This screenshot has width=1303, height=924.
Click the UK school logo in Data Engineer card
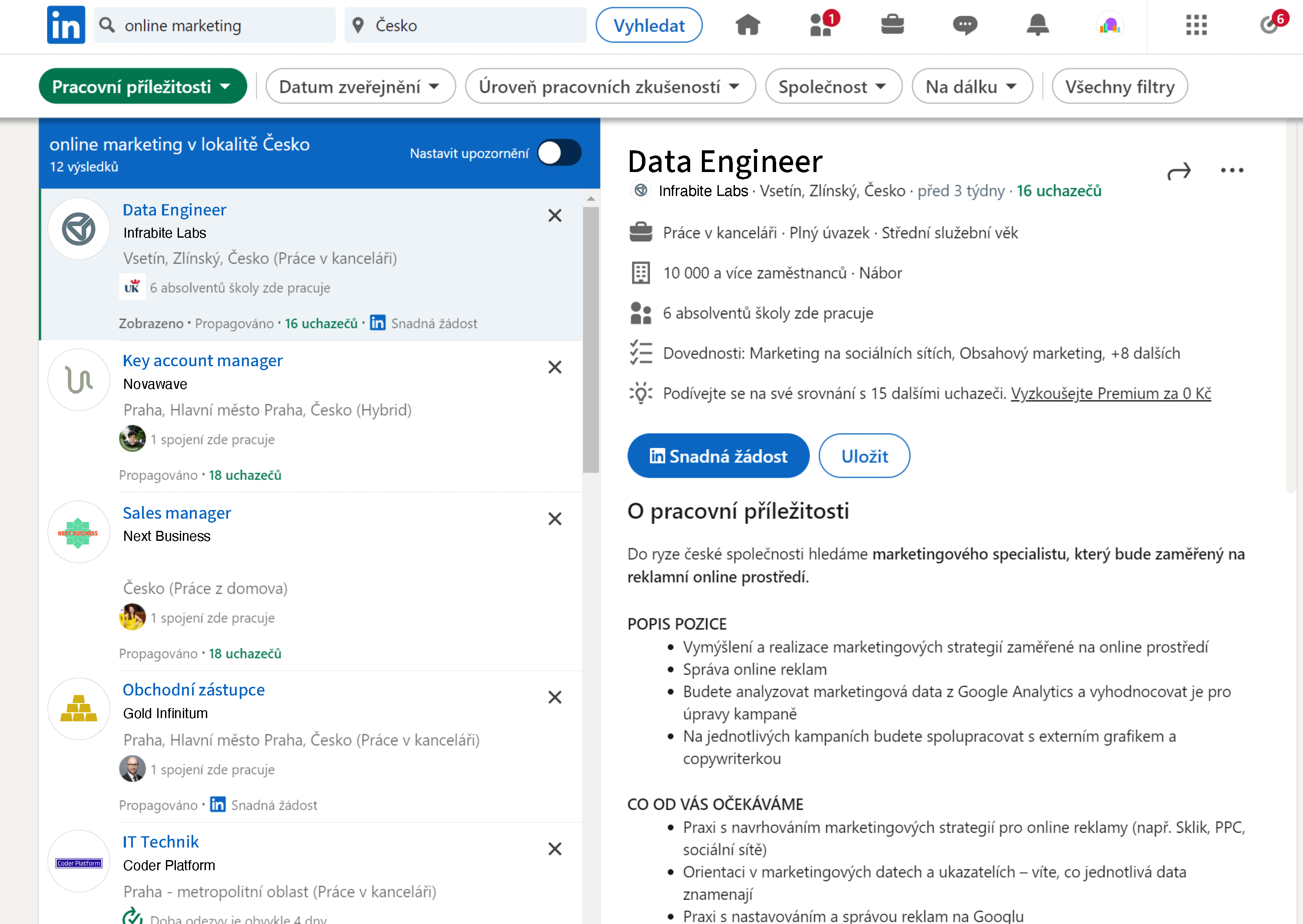point(132,287)
